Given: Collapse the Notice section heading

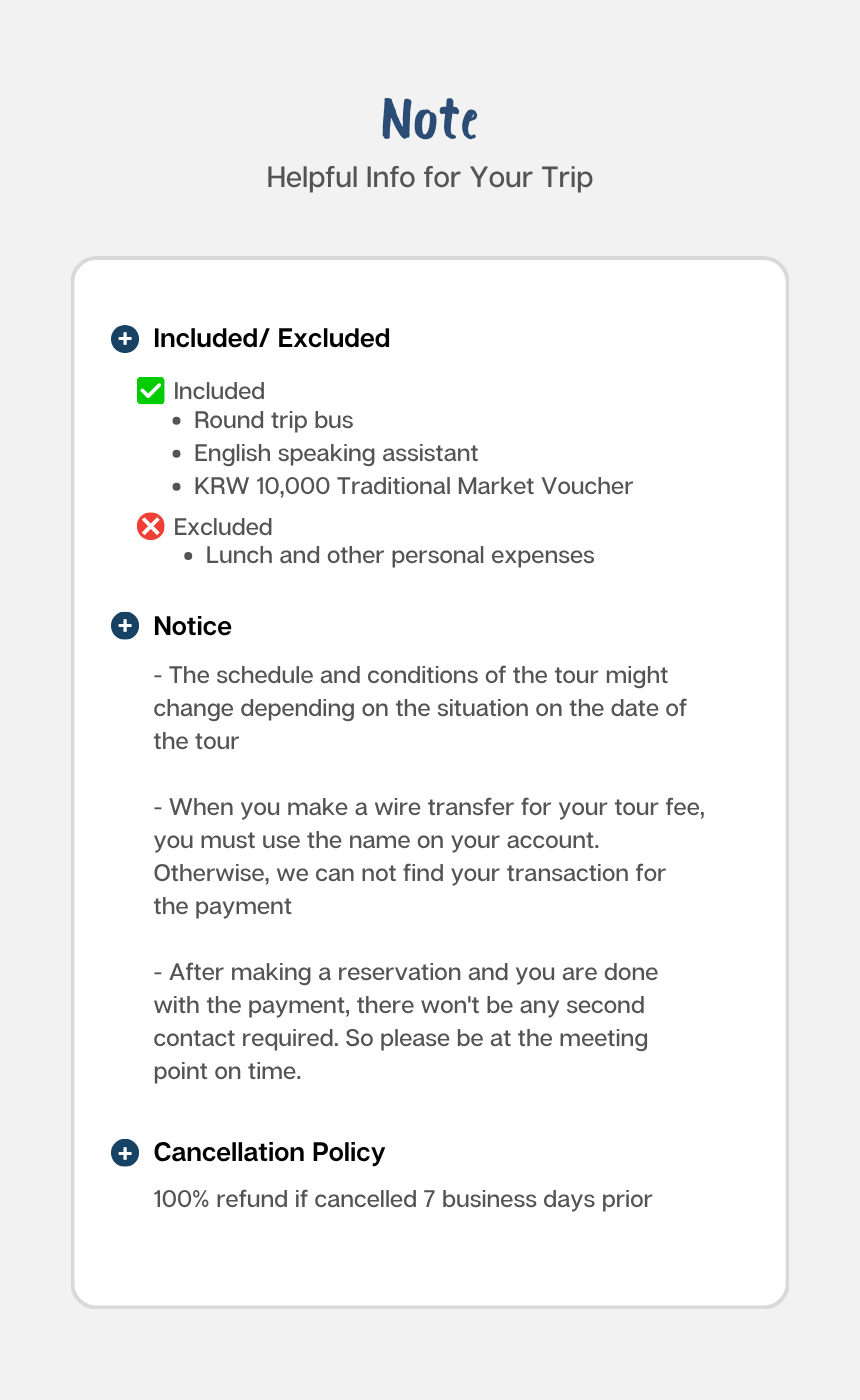Looking at the screenshot, I should pyautogui.click(x=192, y=626).
